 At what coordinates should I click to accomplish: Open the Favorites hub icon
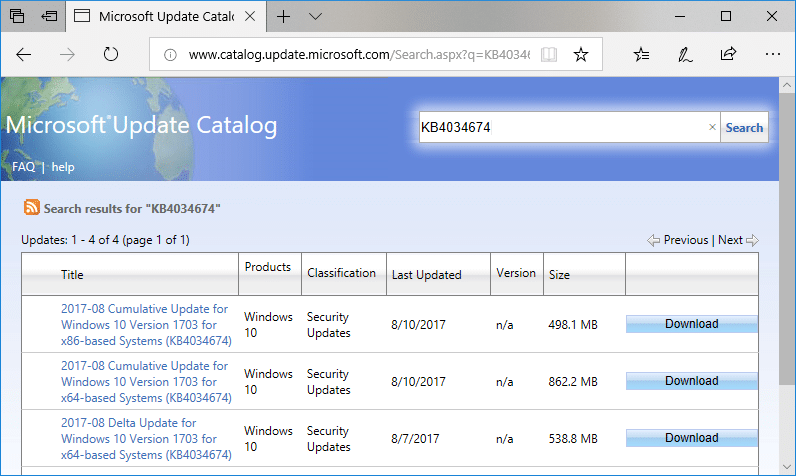pyautogui.click(x=642, y=54)
